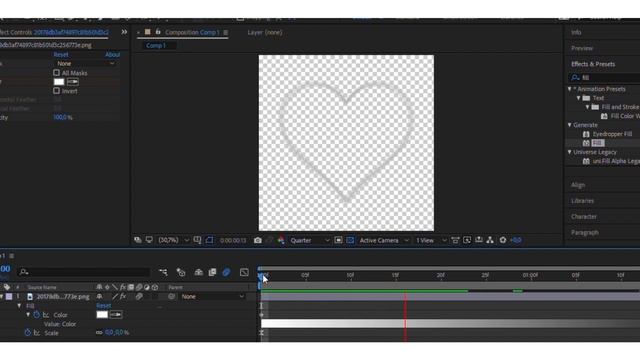Viewport: 640px width, 360px height.
Task: Open the comp flowchart icon in viewer
Action: (490, 240)
